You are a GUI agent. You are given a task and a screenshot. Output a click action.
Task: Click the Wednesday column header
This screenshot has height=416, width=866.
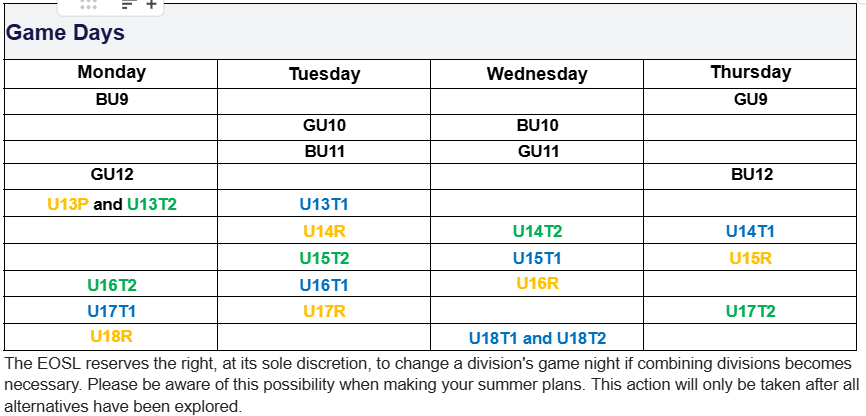pos(537,74)
